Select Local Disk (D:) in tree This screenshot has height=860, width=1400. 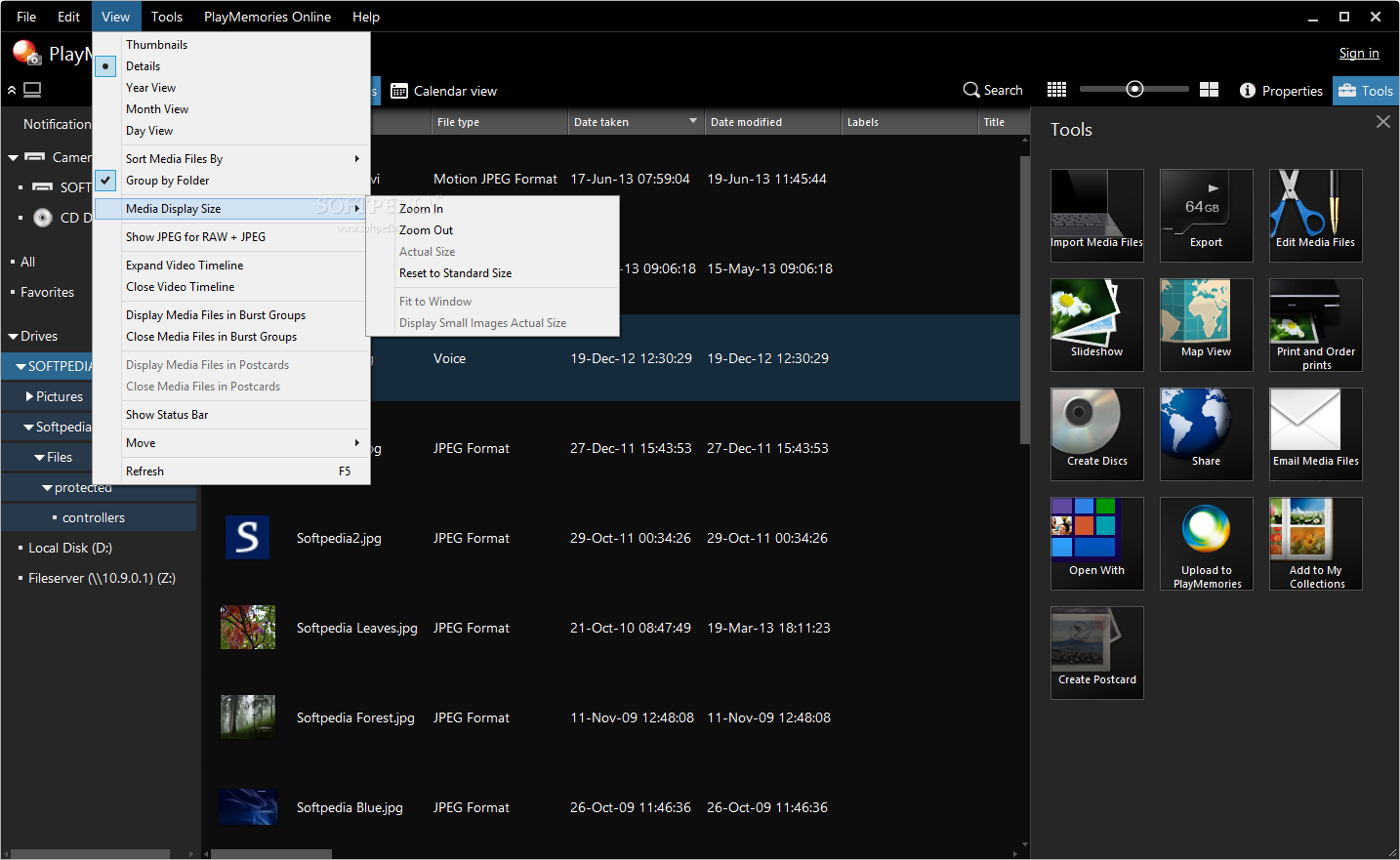coord(70,549)
